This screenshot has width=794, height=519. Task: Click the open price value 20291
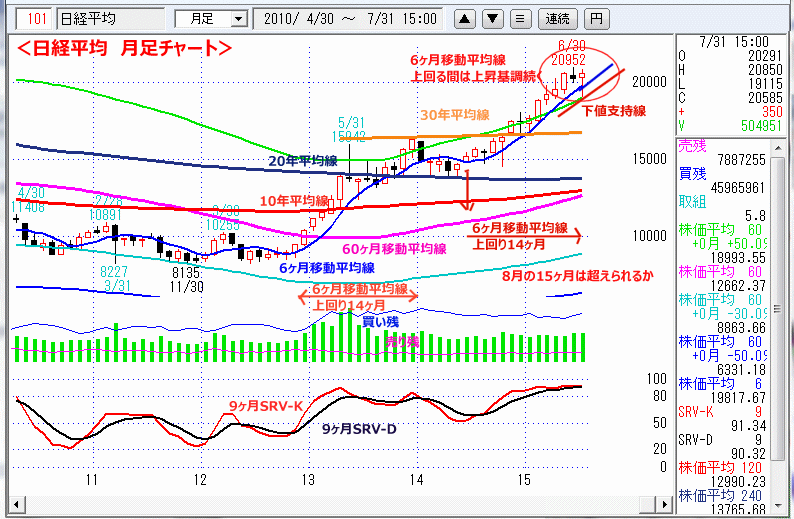pyautogui.click(x=765, y=56)
